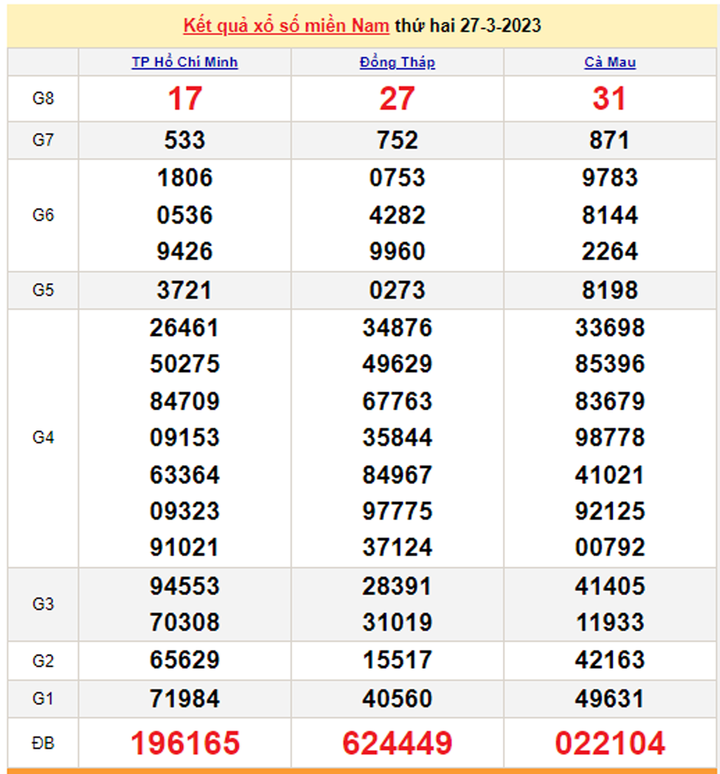Select the G5 result 8198
This screenshot has width=720, height=774.
[x=610, y=290]
